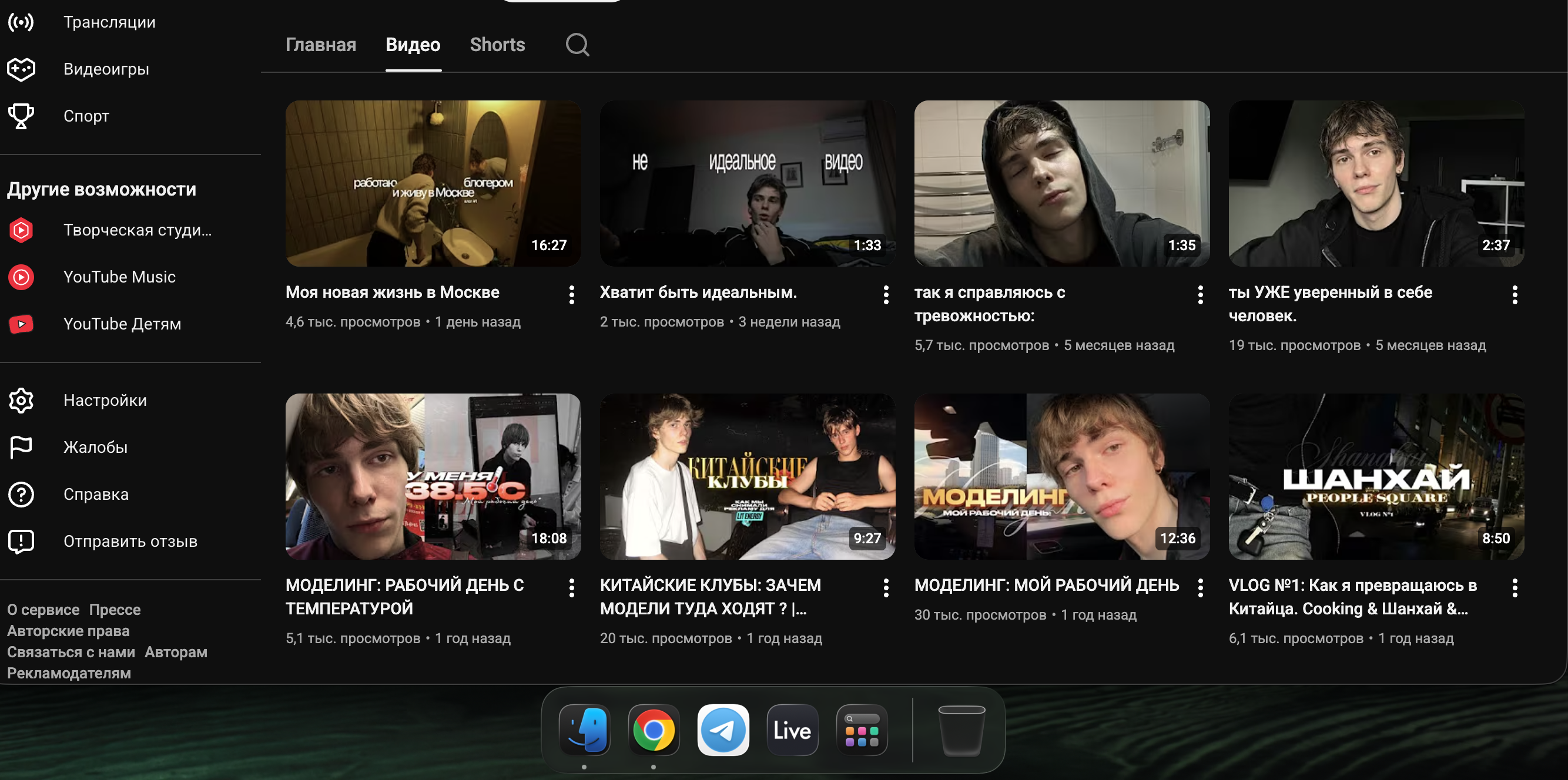
Task: Click the Жалобы flag icon
Action: pyautogui.click(x=21, y=447)
